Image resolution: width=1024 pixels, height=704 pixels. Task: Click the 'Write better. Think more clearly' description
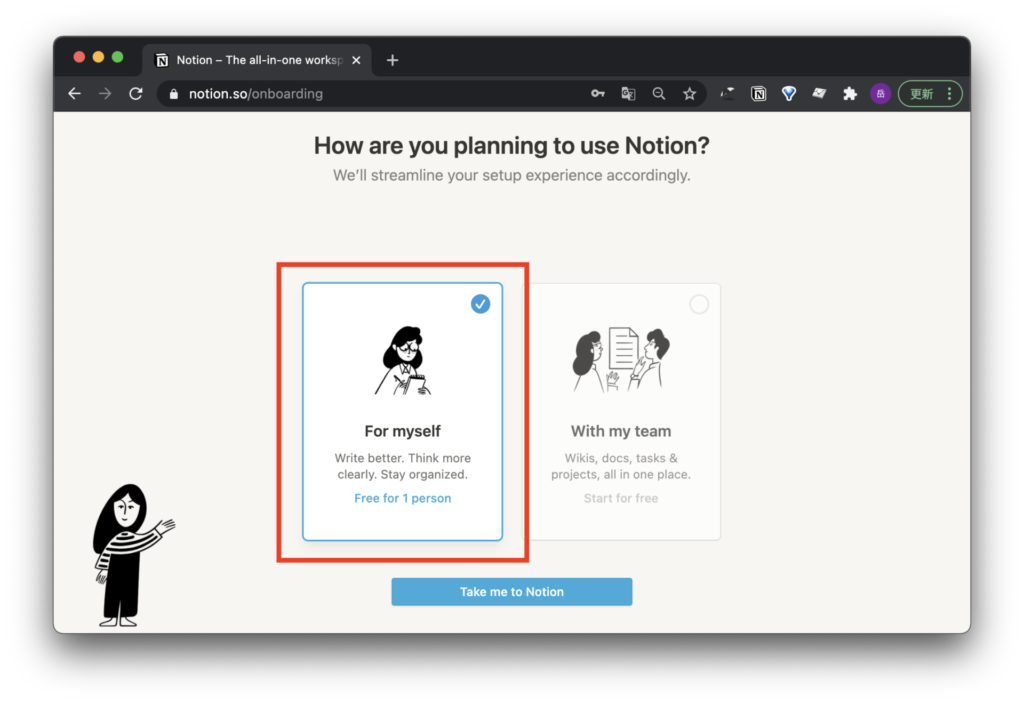[402, 466]
